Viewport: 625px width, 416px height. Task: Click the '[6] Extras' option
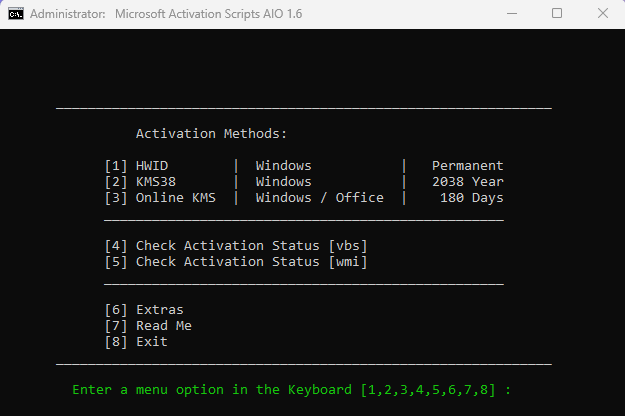[144, 310]
